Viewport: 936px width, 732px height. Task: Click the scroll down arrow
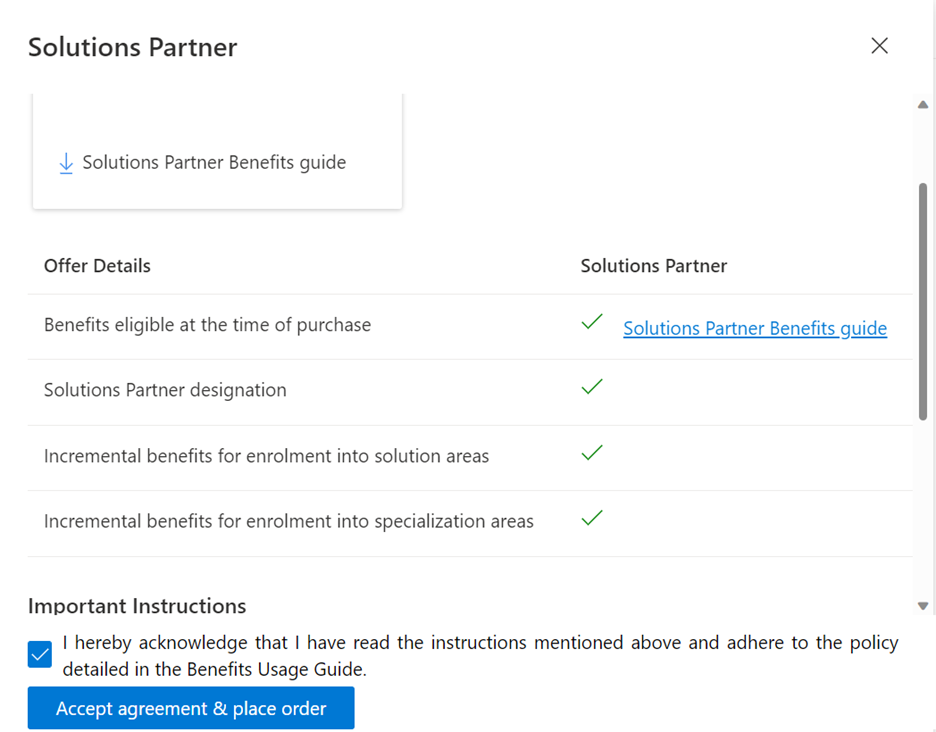(923, 606)
